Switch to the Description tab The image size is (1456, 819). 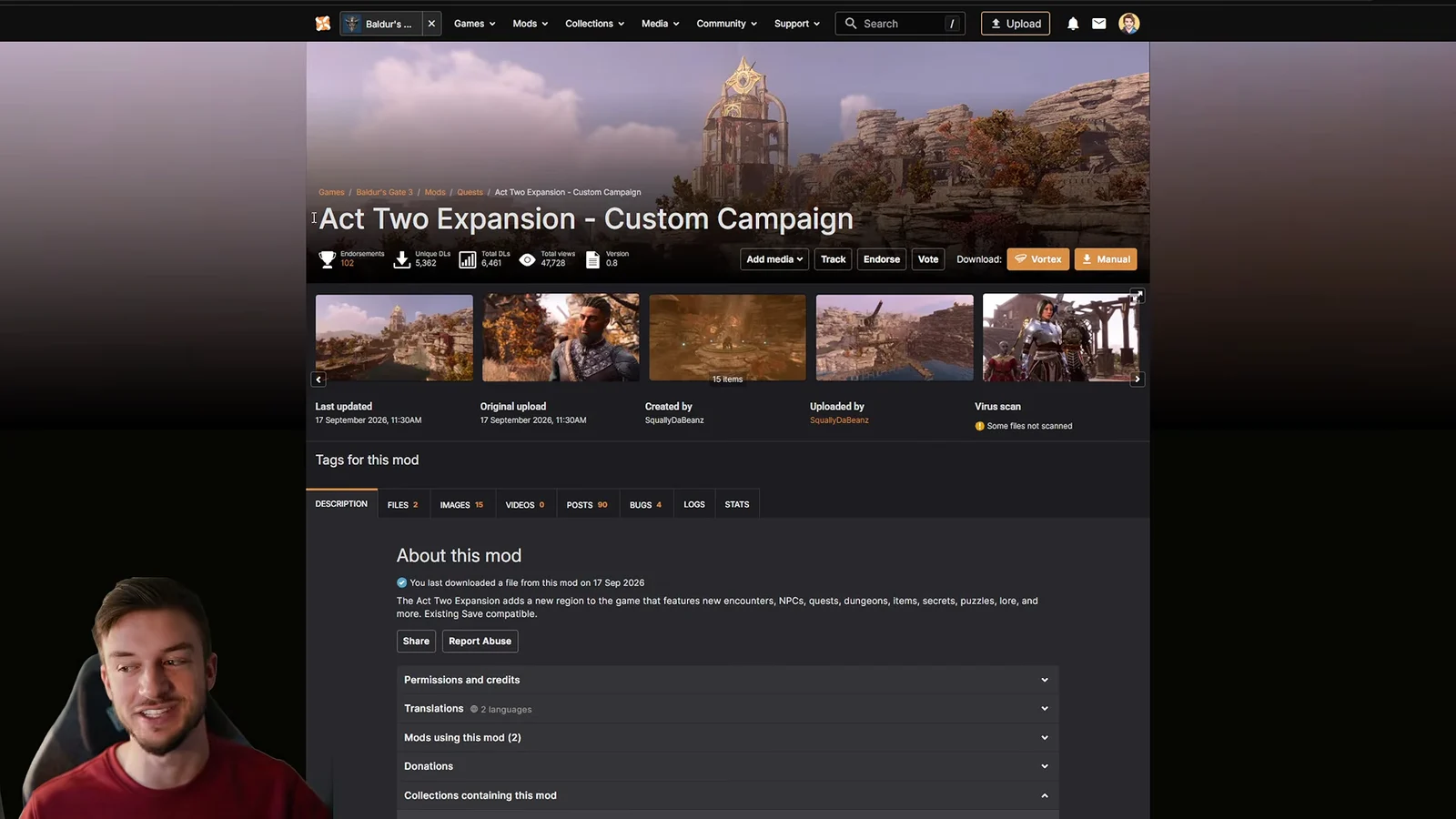(341, 504)
